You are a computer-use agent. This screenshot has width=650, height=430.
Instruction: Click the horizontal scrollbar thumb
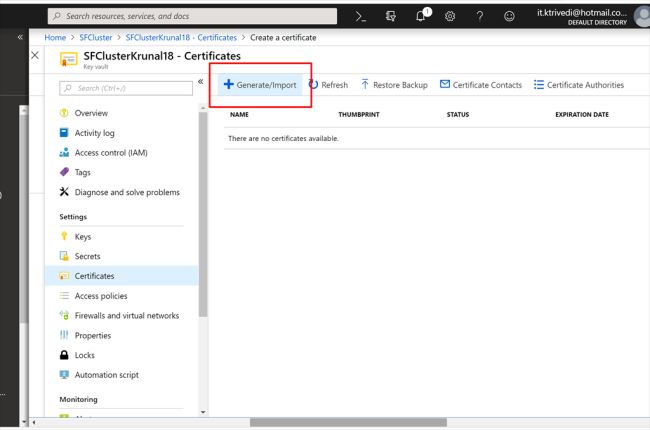(348, 423)
